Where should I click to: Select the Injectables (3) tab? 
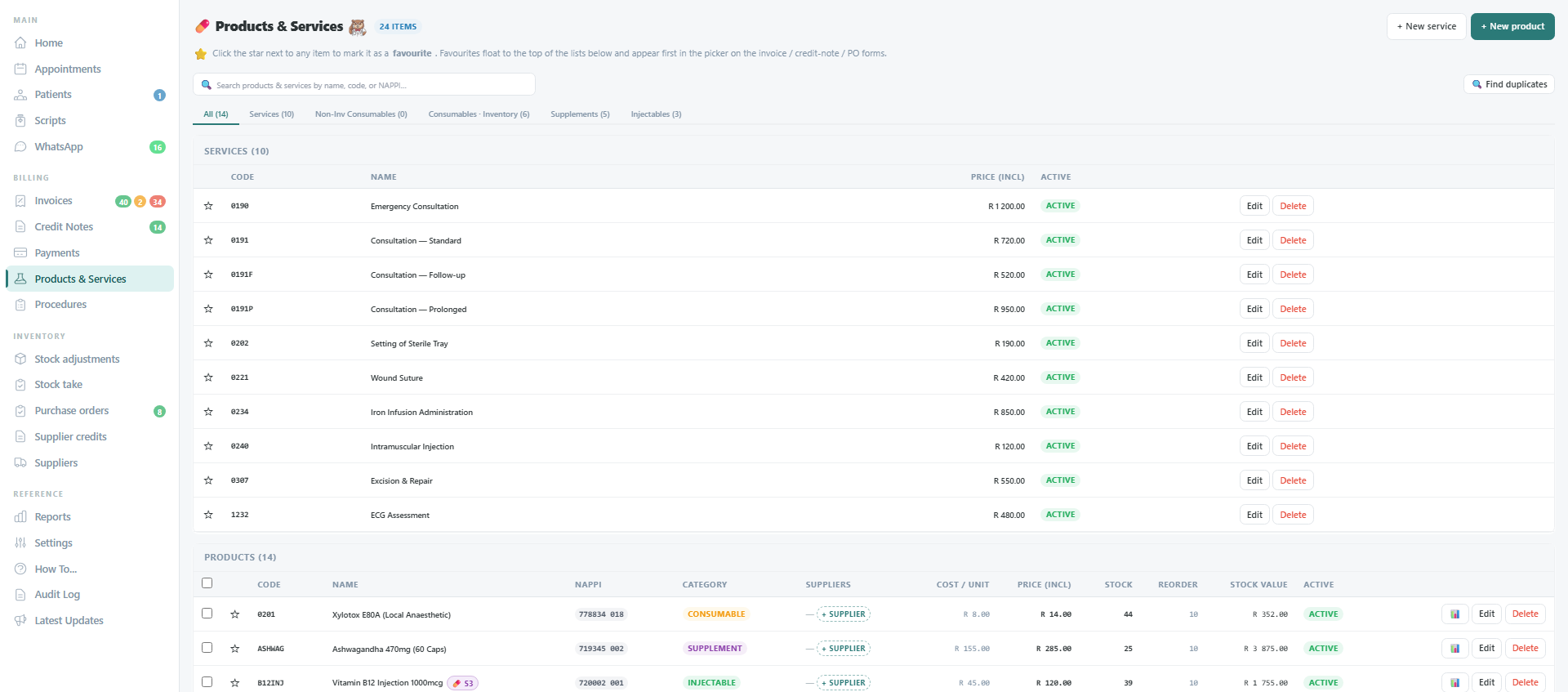pos(656,114)
